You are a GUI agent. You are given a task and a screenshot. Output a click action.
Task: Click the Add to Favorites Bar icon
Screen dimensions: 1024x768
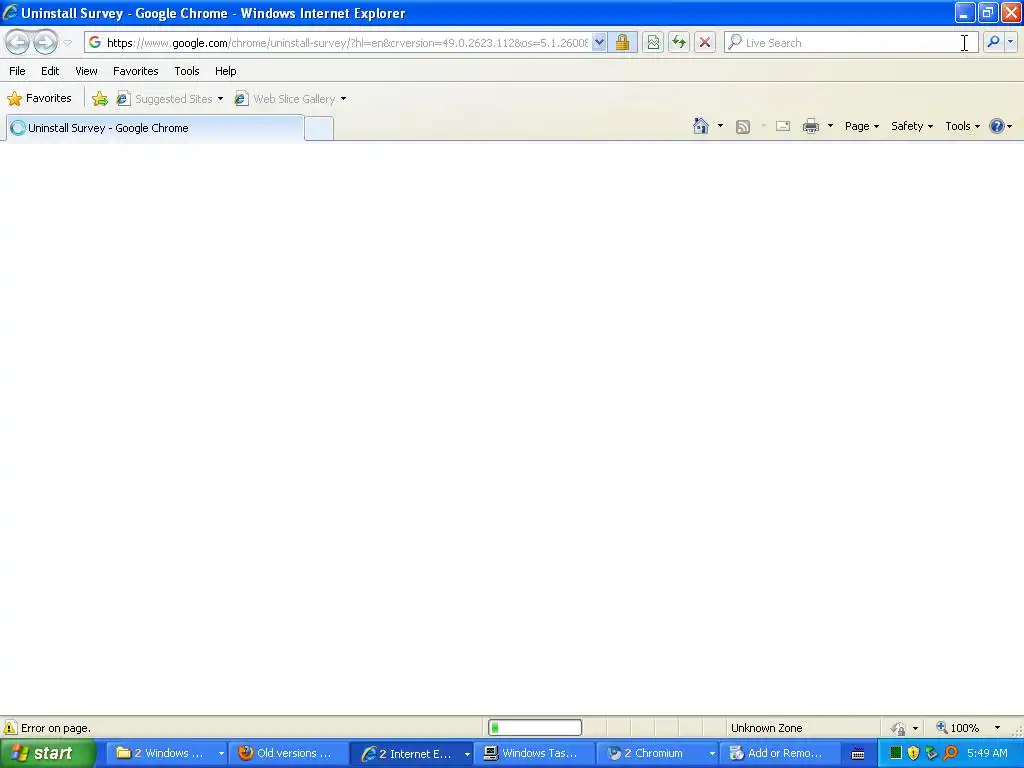click(x=100, y=99)
